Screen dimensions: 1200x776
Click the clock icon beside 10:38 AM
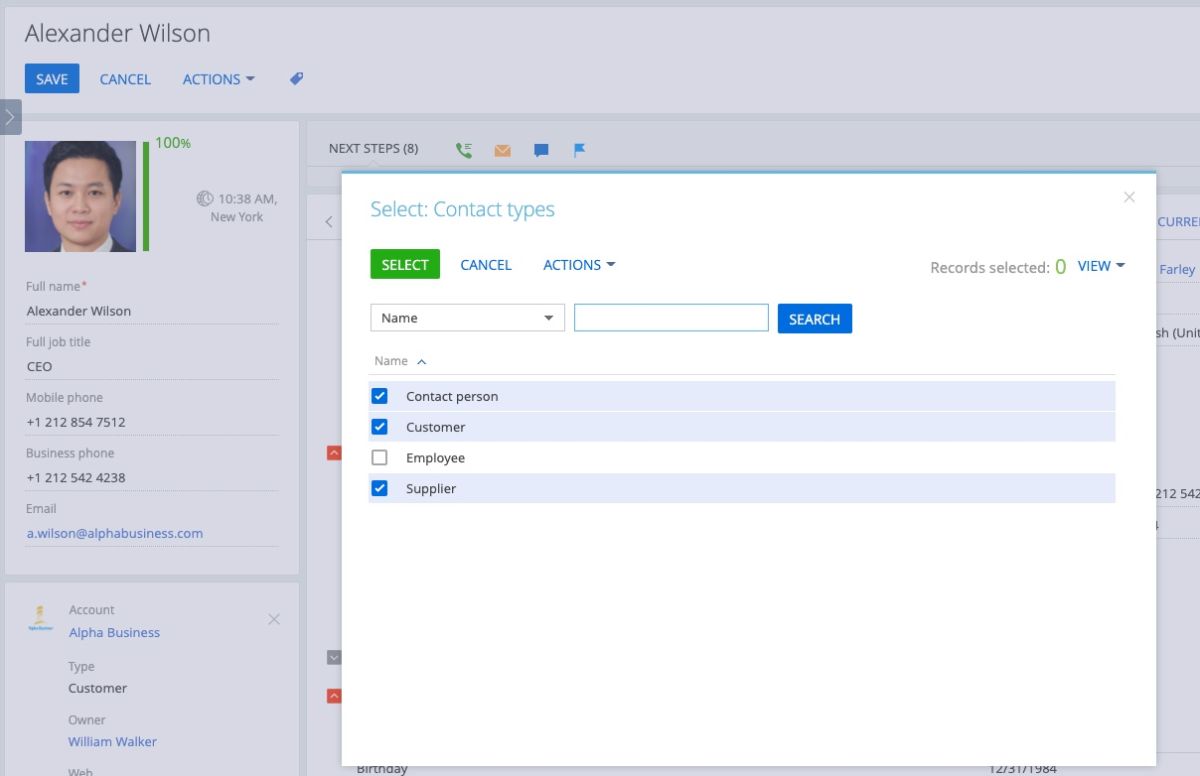[x=205, y=199]
